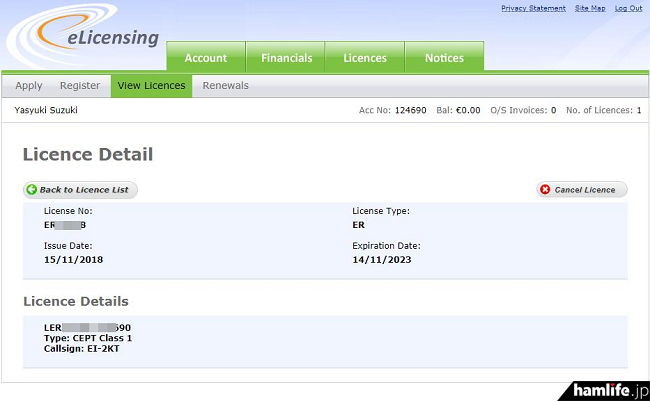Open the Privacy Statement link
Image resolution: width=650 pixels, height=401 pixels.
tap(533, 8)
